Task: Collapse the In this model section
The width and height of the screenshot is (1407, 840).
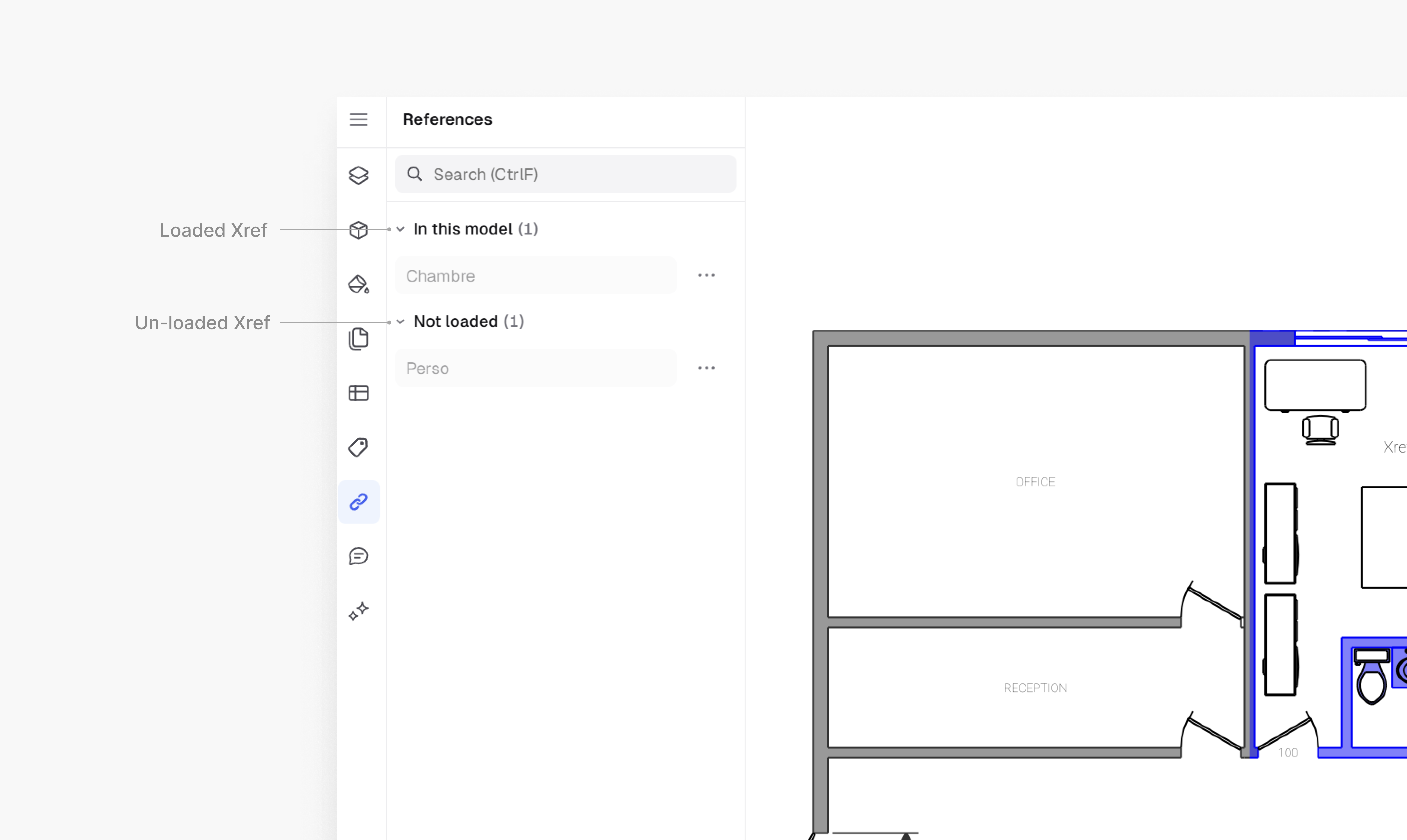Action: pyautogui.click(x=400, y=229)
